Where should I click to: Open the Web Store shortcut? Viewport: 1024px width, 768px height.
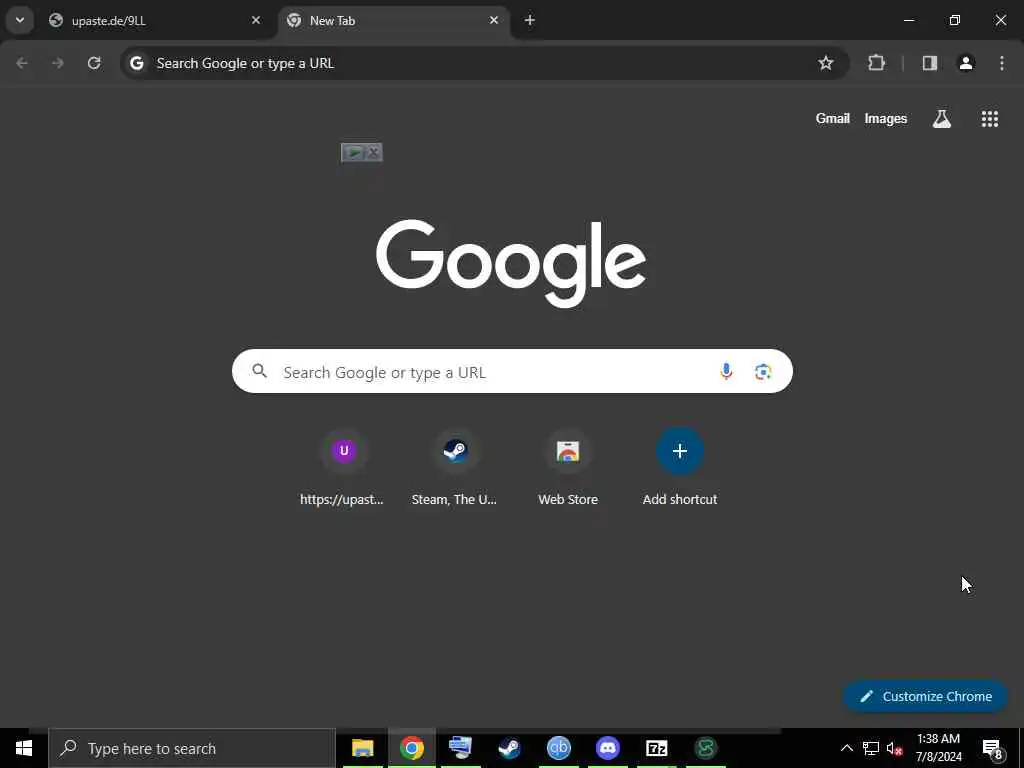pyautogui.click(x=568, y=468)
